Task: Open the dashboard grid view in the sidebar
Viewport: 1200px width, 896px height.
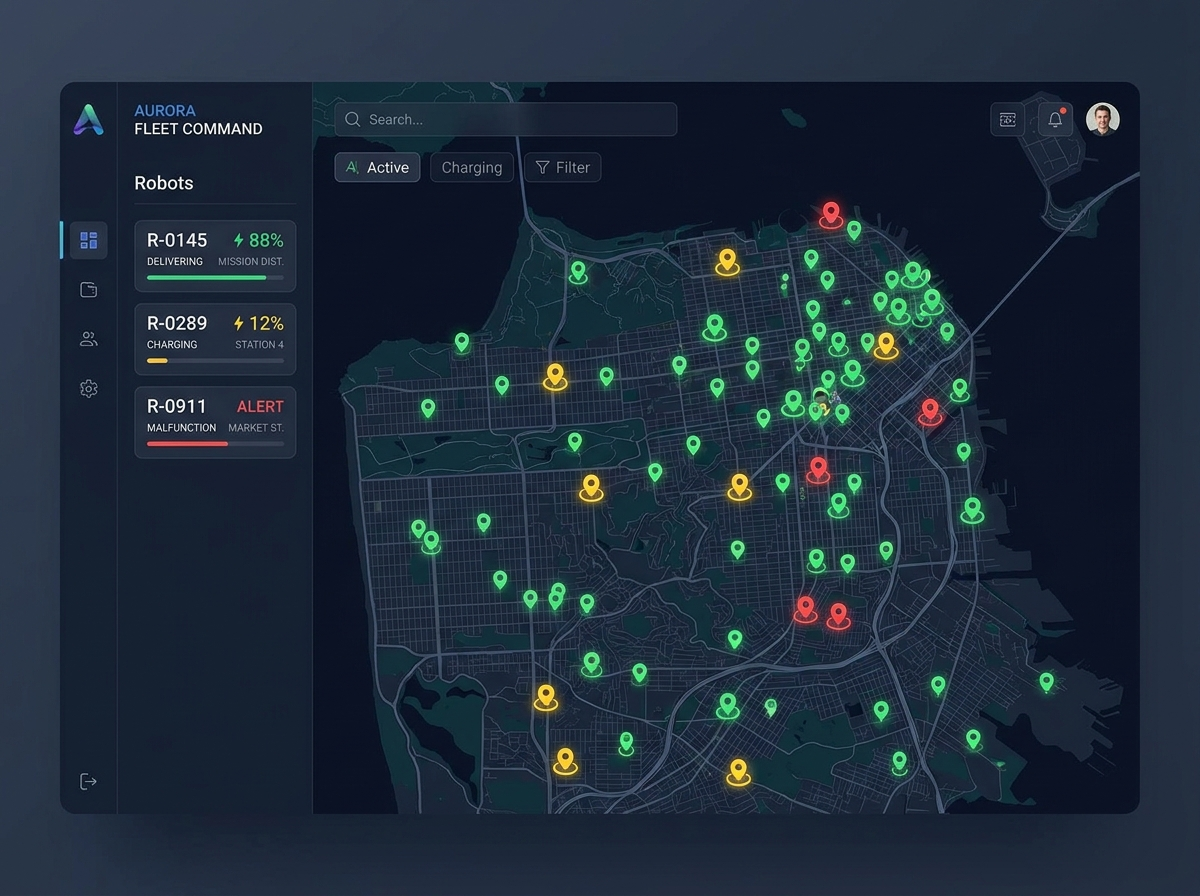Action: pos(89,240)
